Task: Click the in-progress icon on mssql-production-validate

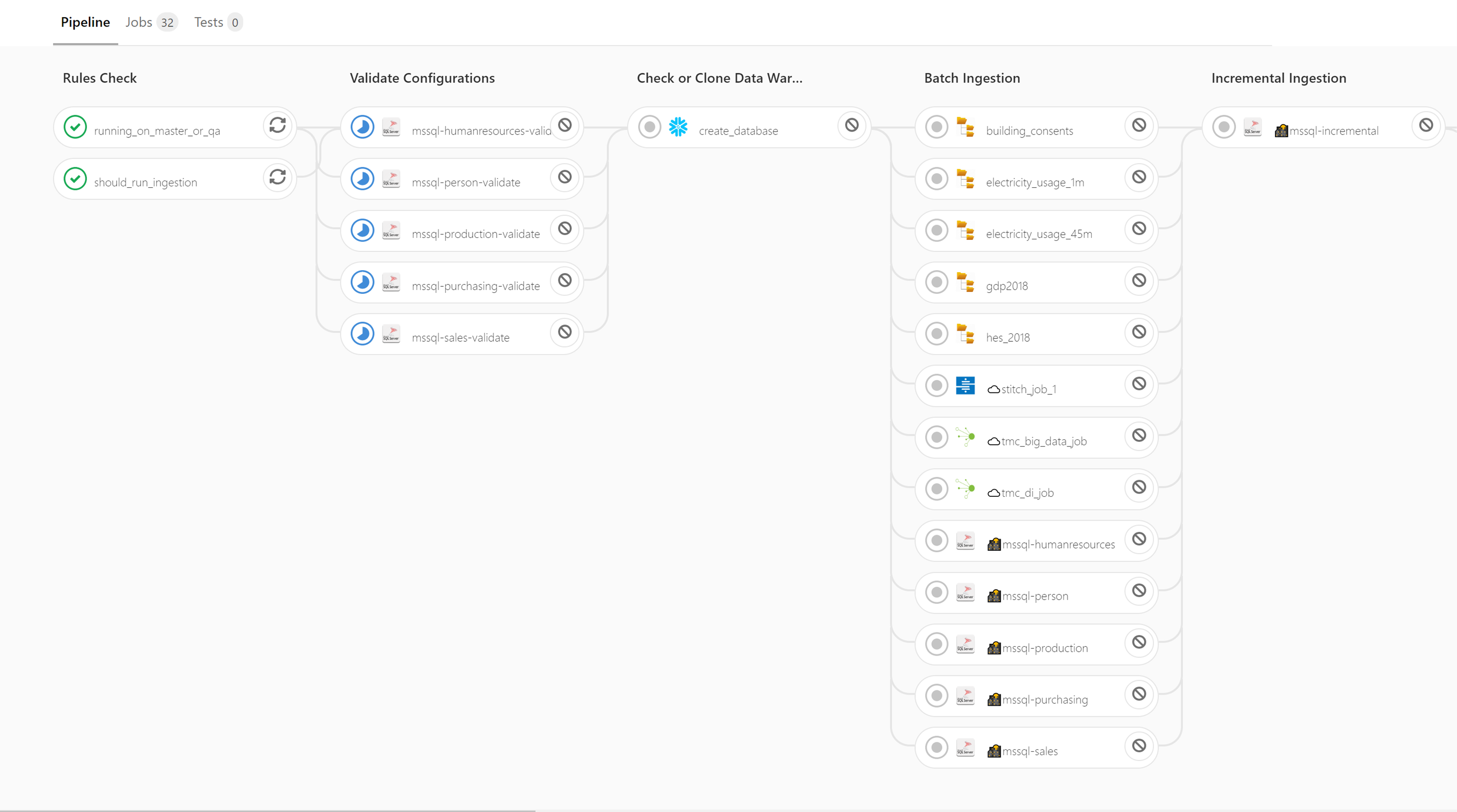Action: point(362,230)
